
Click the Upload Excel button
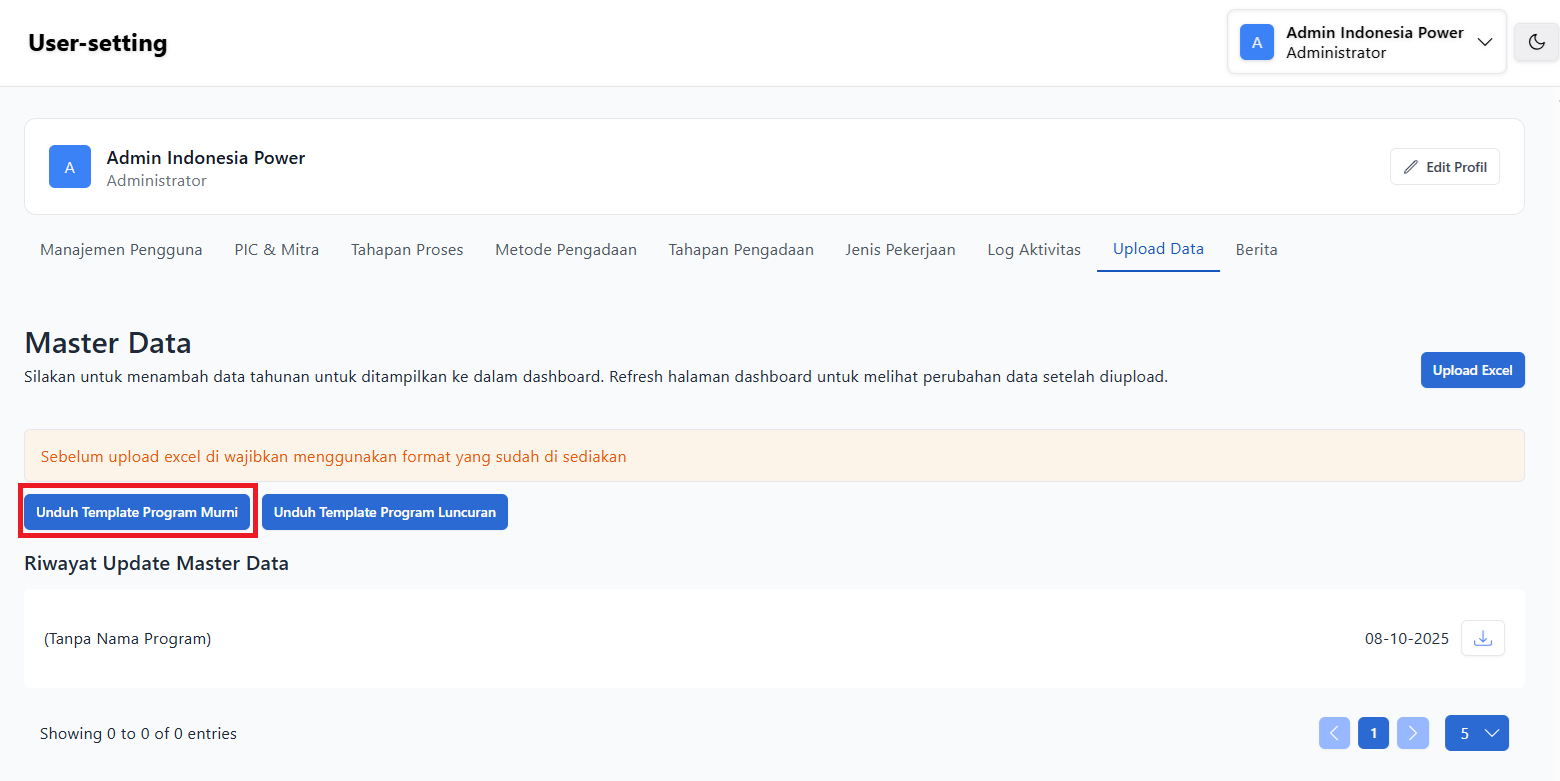(x=1472, y=370)
